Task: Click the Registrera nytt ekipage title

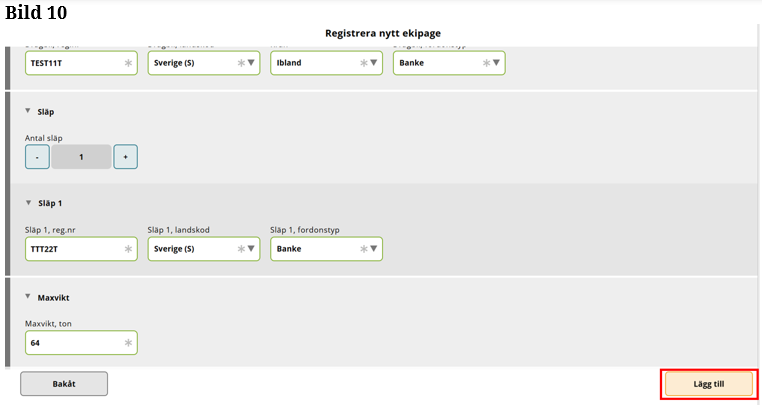Action: (x=383, y=33)
